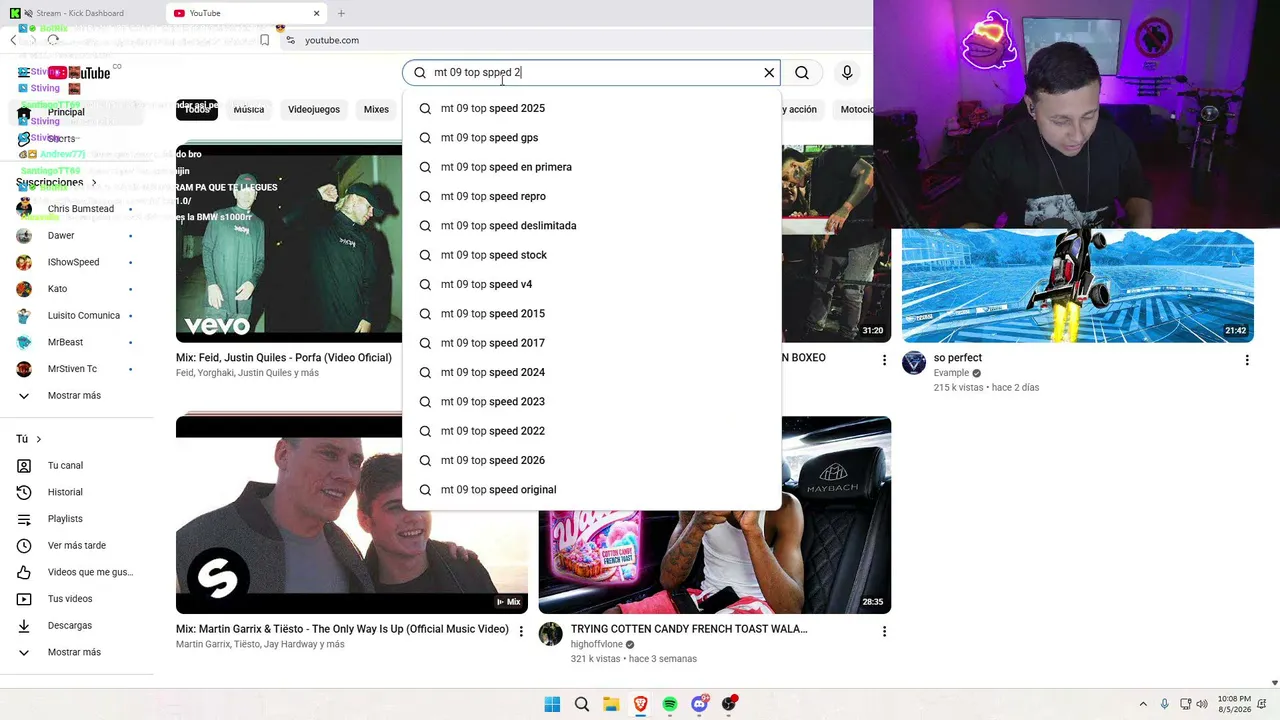1280x720 pixels.
Task: Select the Todos filter chip
Action: (x=197, y=109)
